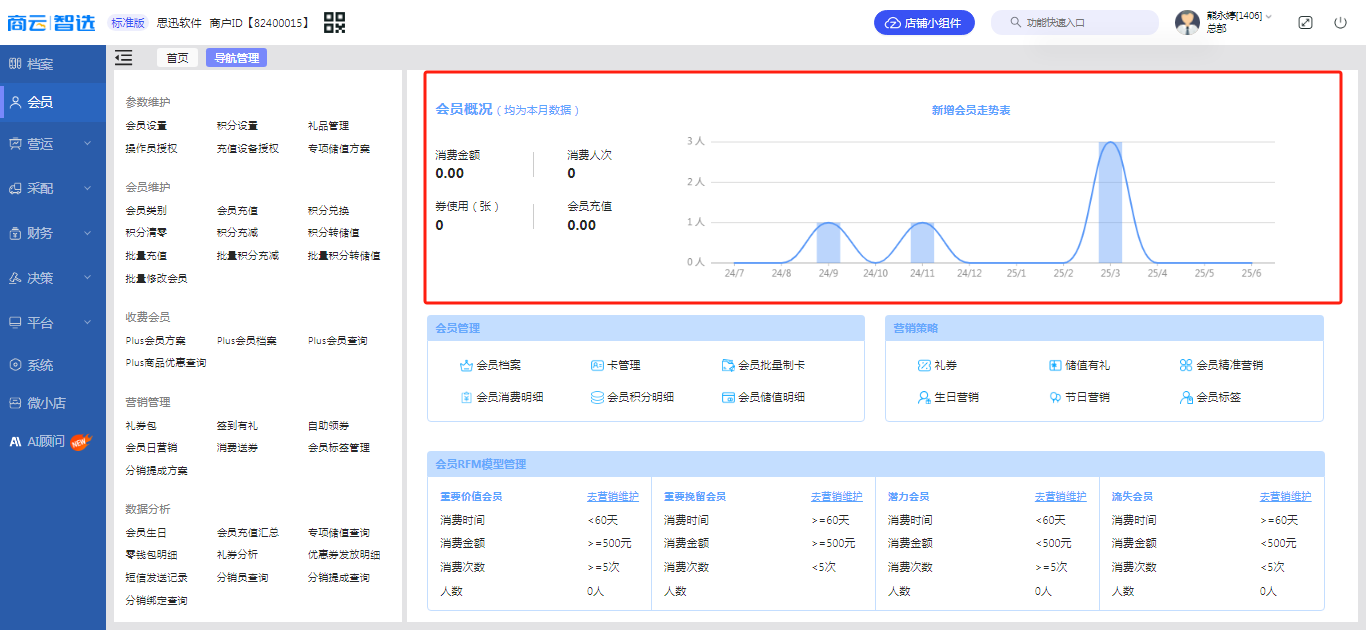Image resolution: width=1366 pixels, height=630 pixels.
Task: Open 节日营销 shortcut
Action: [1079, 397]
